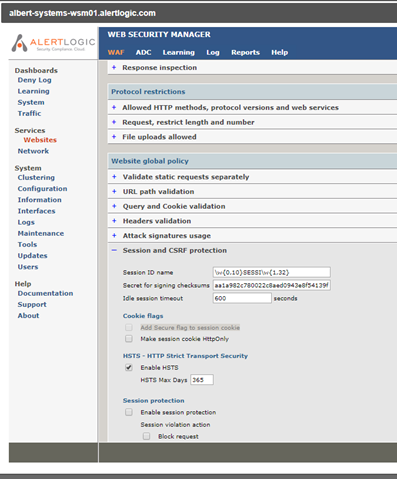Click the WEB SECURITY MANAGER title
The width and height of the screenshot is (397, 479).
[x=159, y=34]
